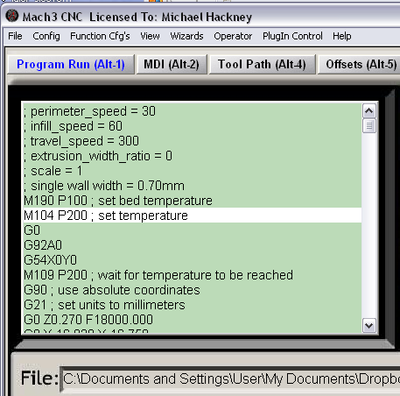This screenshot has width=400, height=396.
Task: Open the Config menu
Action: (46, 36)
